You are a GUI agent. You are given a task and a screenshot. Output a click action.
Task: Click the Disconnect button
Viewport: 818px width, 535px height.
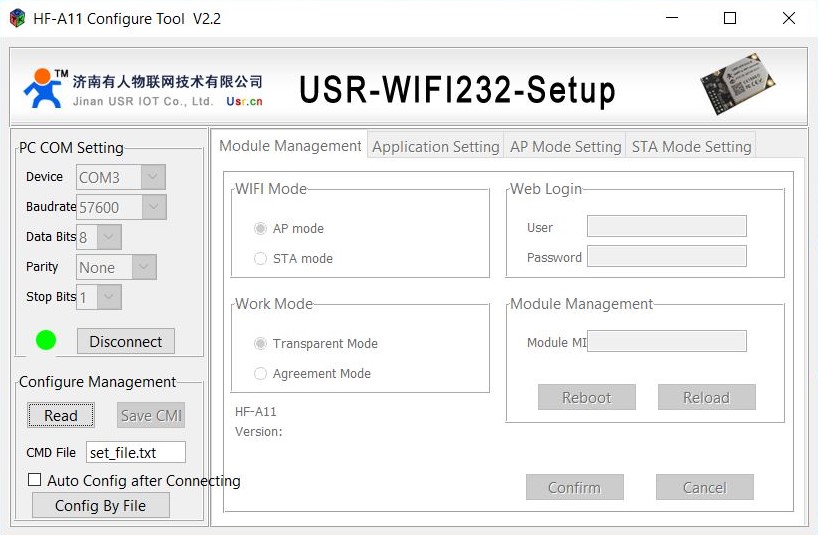126,342
